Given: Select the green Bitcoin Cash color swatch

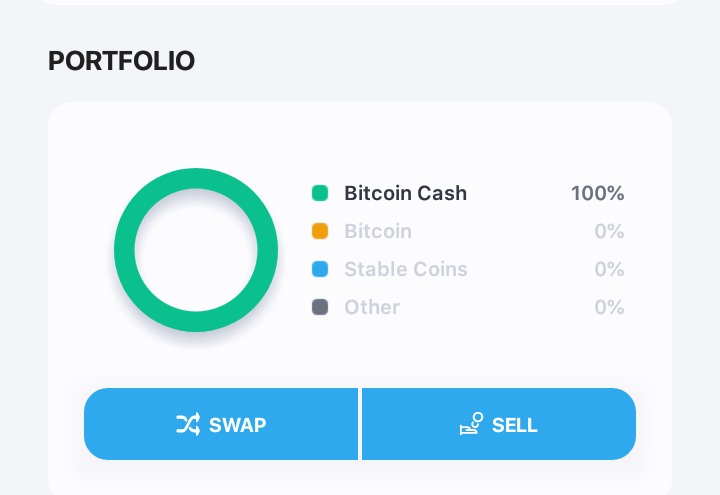Looking at the screenshot, I should 320,193.
